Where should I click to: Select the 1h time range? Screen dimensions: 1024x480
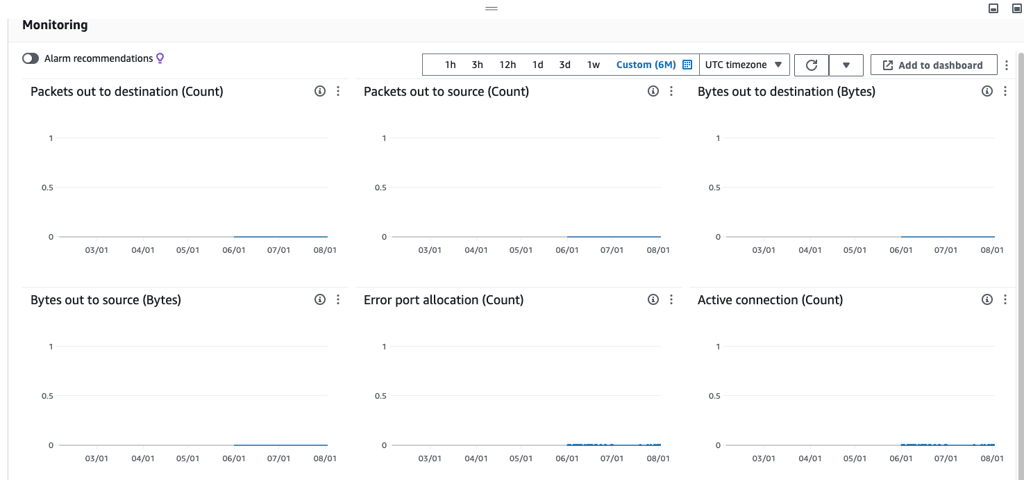450,65
